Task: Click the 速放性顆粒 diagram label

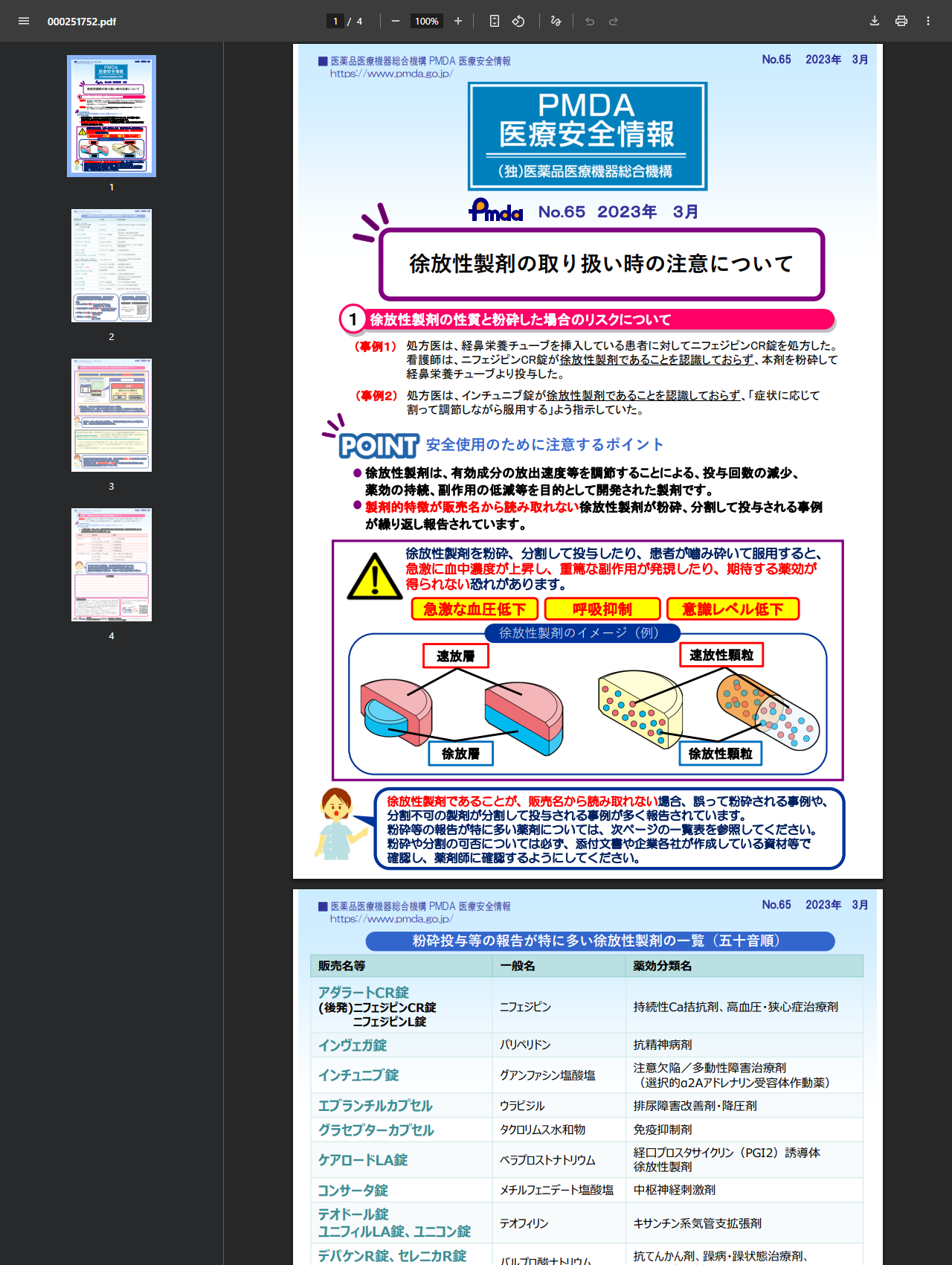Action: point(721,655)
